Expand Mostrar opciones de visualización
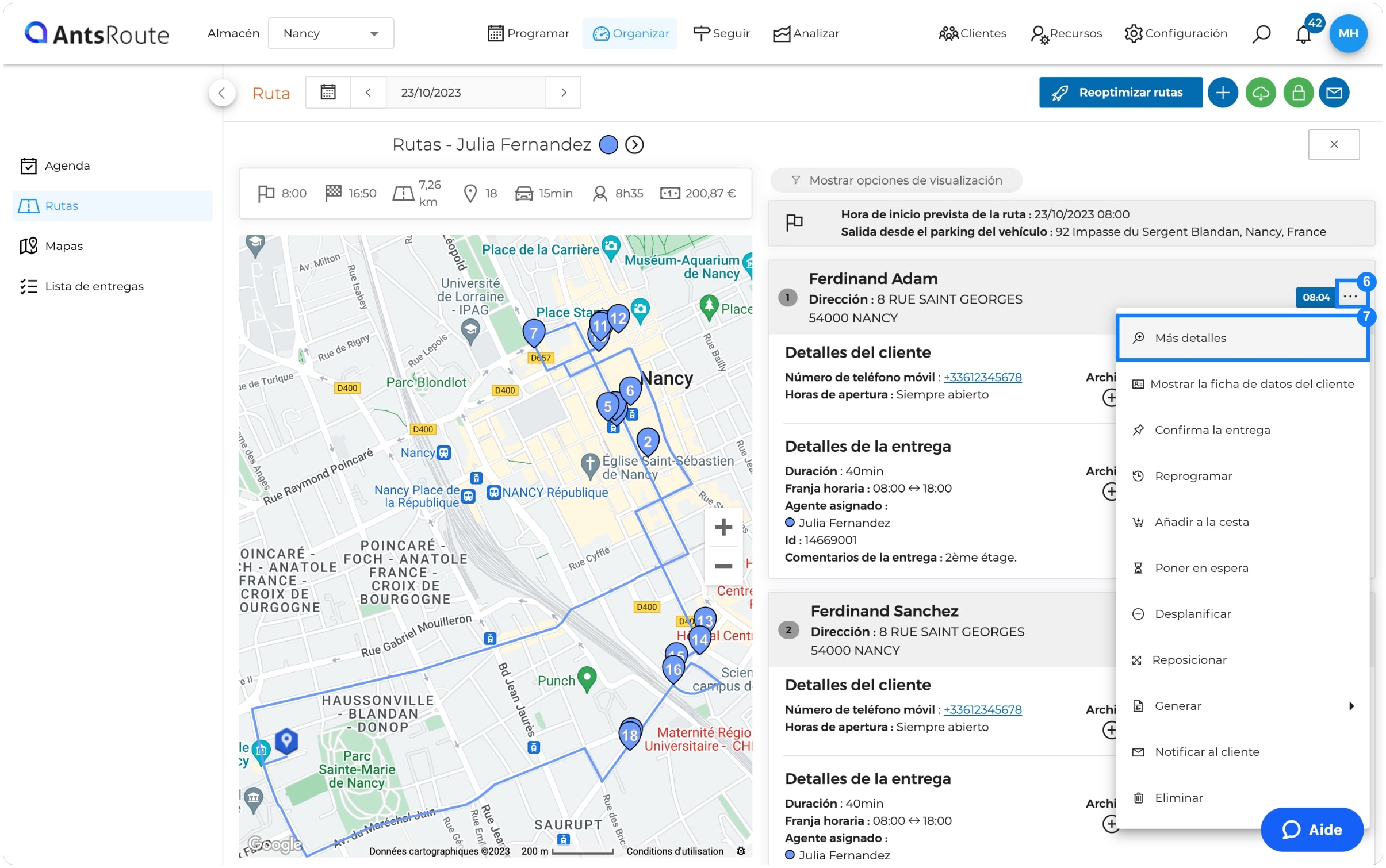Image resolution: width=1386 pixels, height=868 pixels. [x=896, y=180]
